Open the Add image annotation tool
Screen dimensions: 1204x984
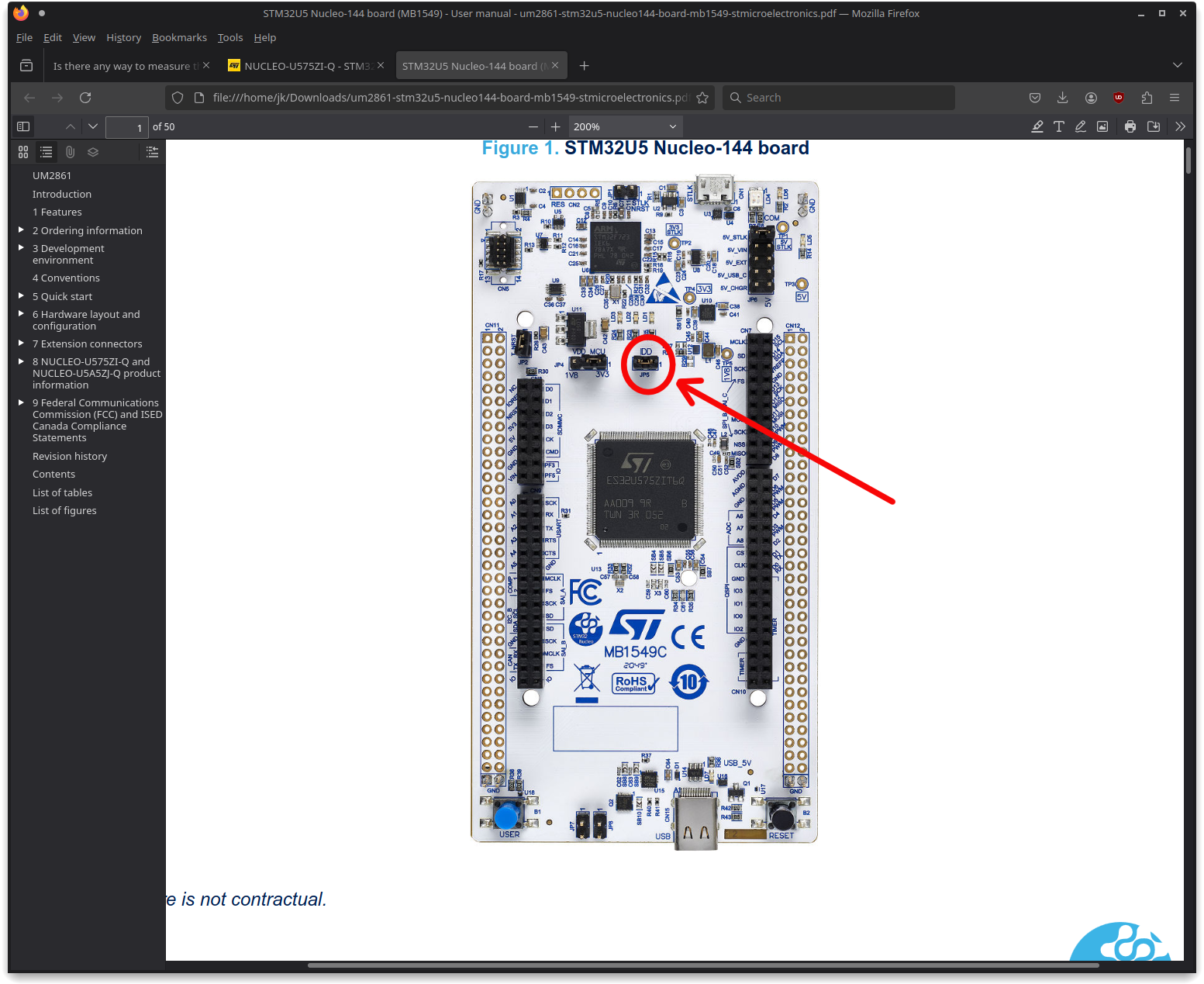tap(1102, 126)
